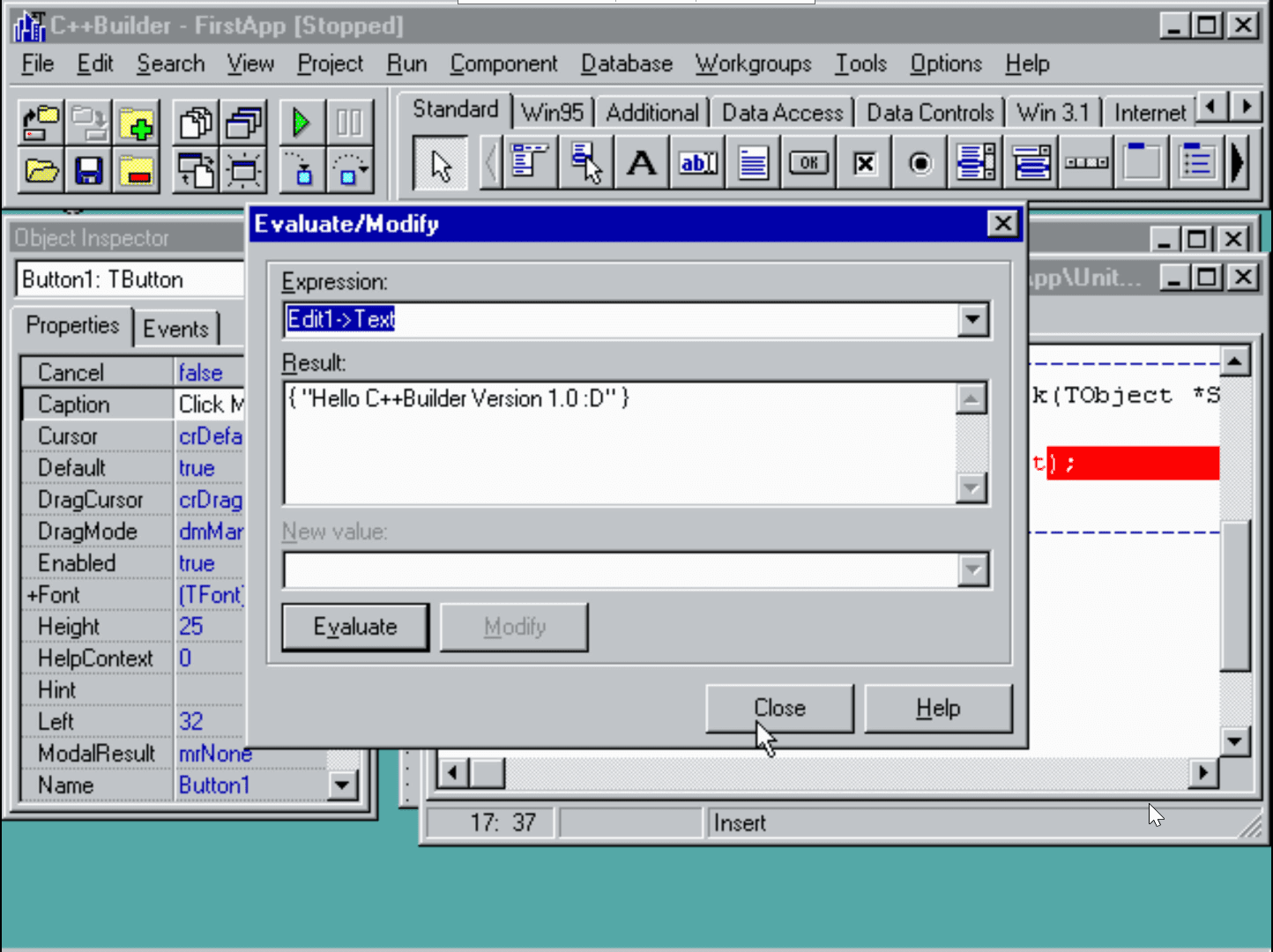Click the Enabled property value true

click(x=197, y=564)
